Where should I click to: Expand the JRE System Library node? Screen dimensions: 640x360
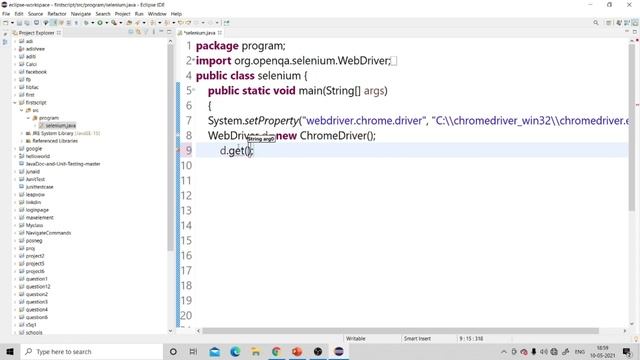[22, 133]
